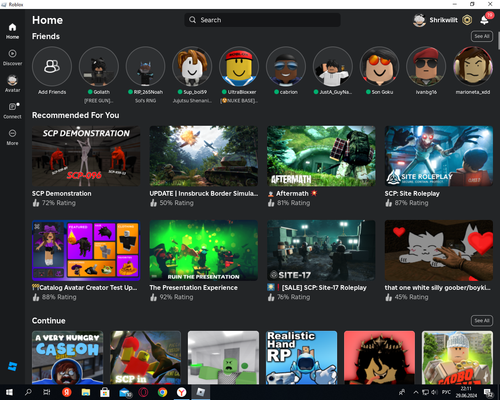This screenshot has height=400, width=500.
Task: Open the Avatar sidebar item
Action: (x=12, y=84)
